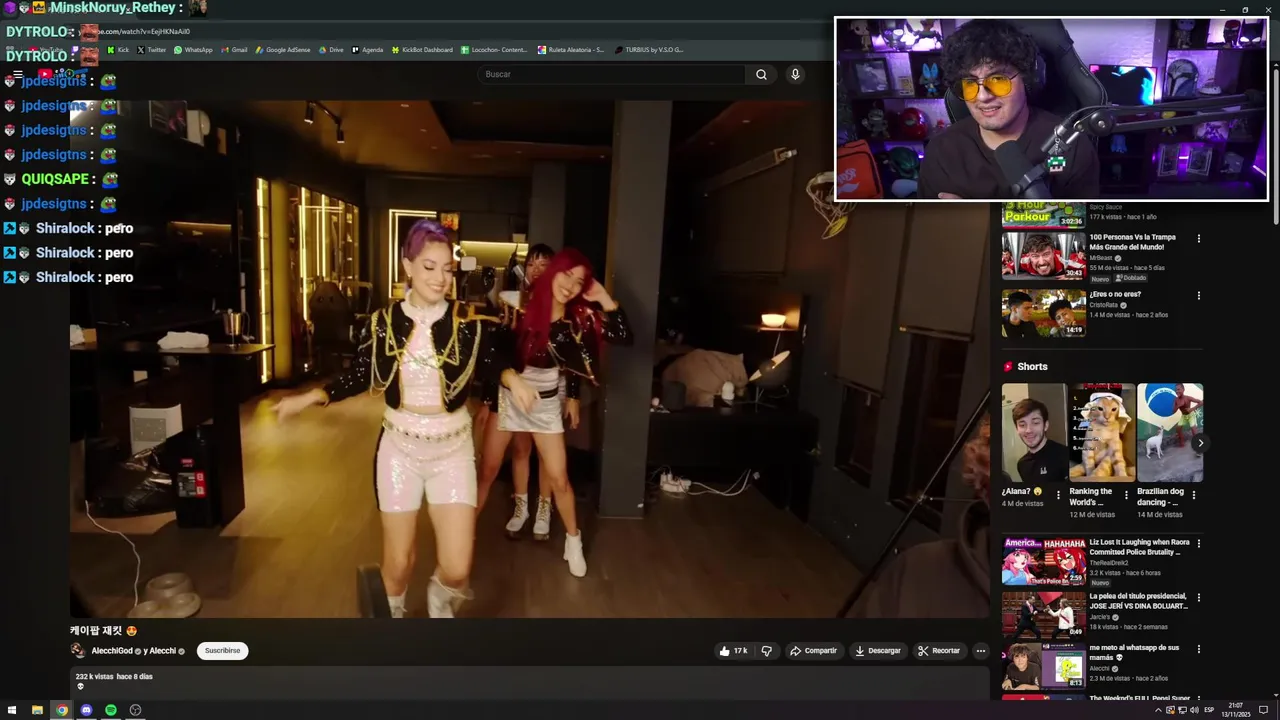Click the TheRealDreik2 channel name

pos(1108,563)
